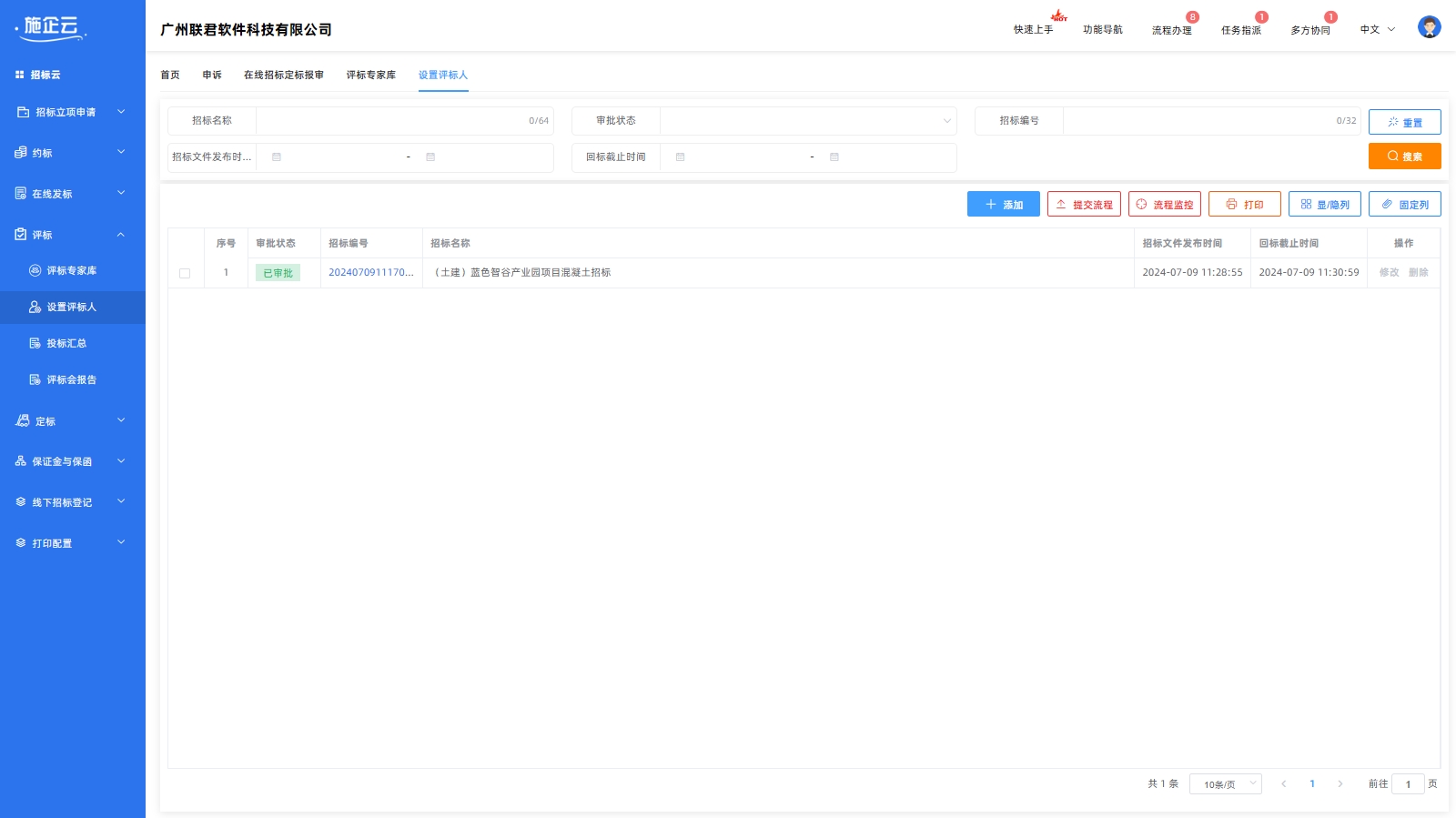Click the 招标文件发布时间 start date calendar icon
Viewport: 1456px width, 818px height.
coord(277,157)
